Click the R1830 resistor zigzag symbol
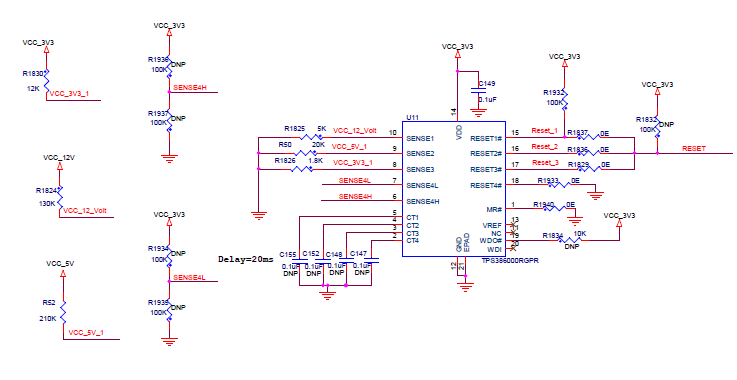 (x=46, y=80)
